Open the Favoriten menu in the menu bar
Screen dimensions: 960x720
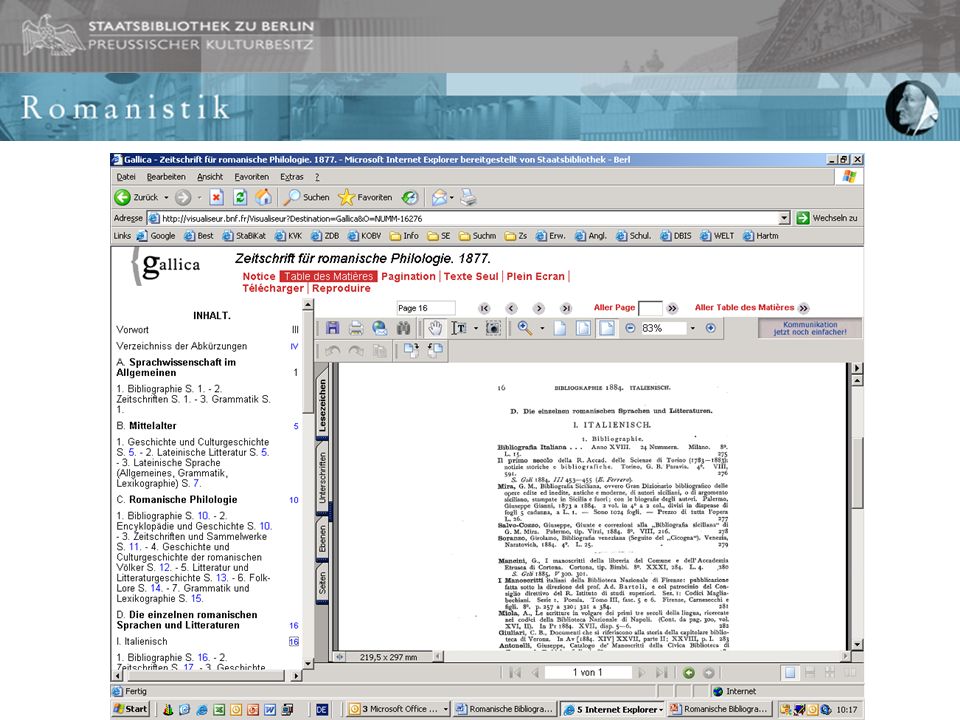point(252,177)
